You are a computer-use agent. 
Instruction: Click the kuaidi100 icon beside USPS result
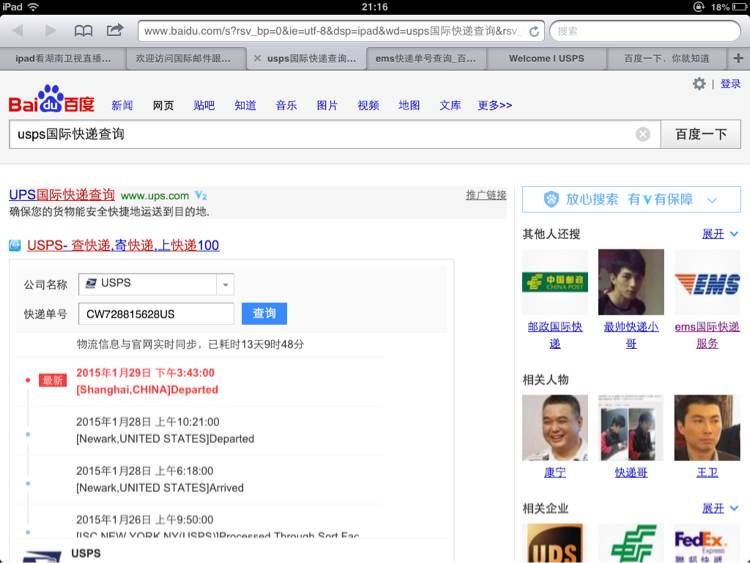[15, 245]
